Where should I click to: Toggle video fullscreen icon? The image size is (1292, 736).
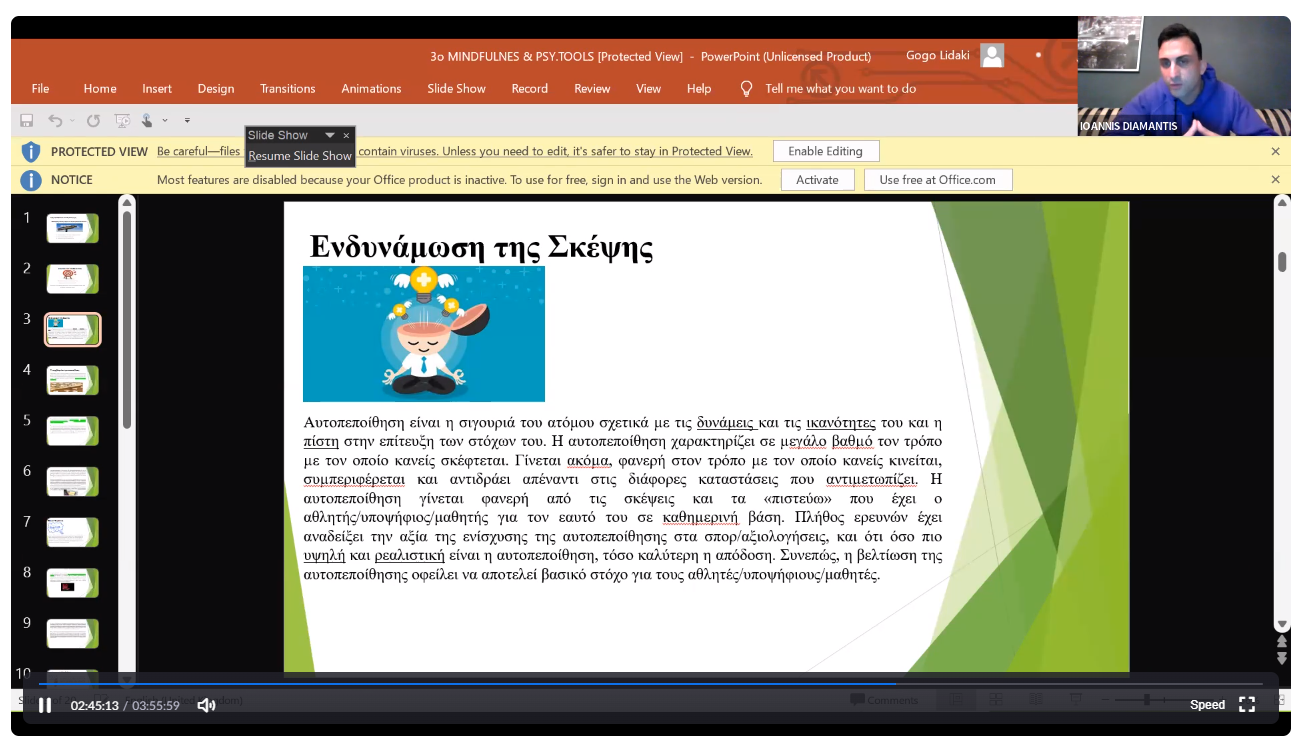click(1247, 705)
